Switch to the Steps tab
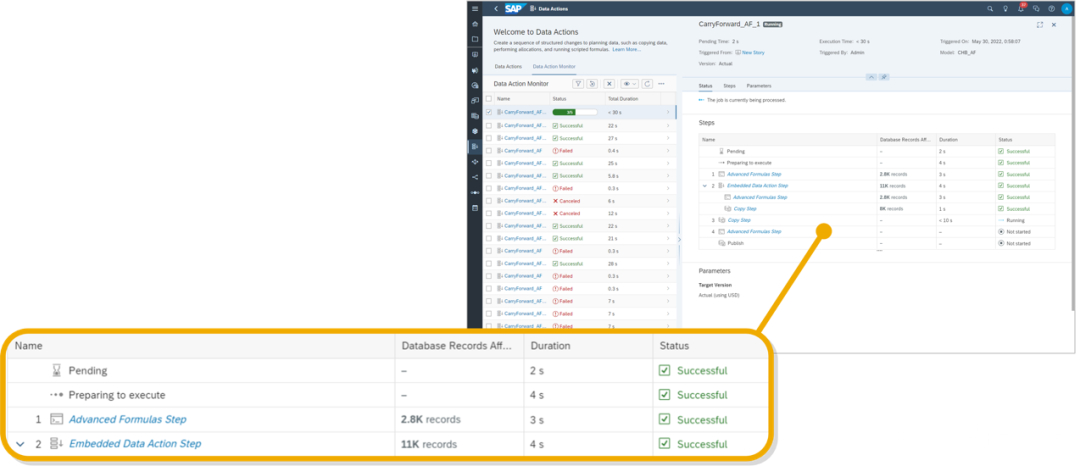 [x=729, y=86]
